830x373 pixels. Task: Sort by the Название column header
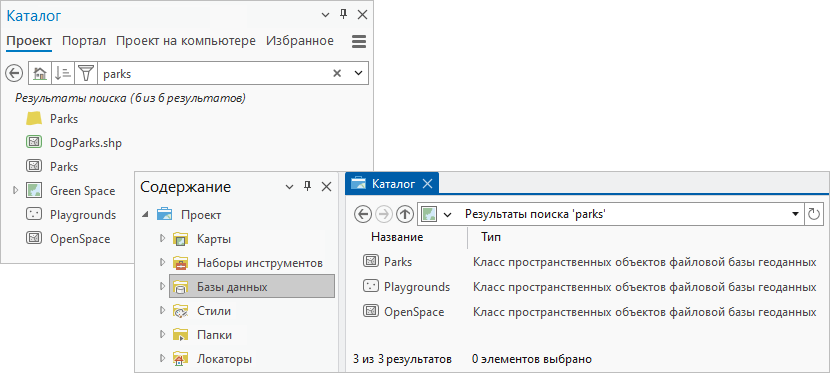click(397, 238)
